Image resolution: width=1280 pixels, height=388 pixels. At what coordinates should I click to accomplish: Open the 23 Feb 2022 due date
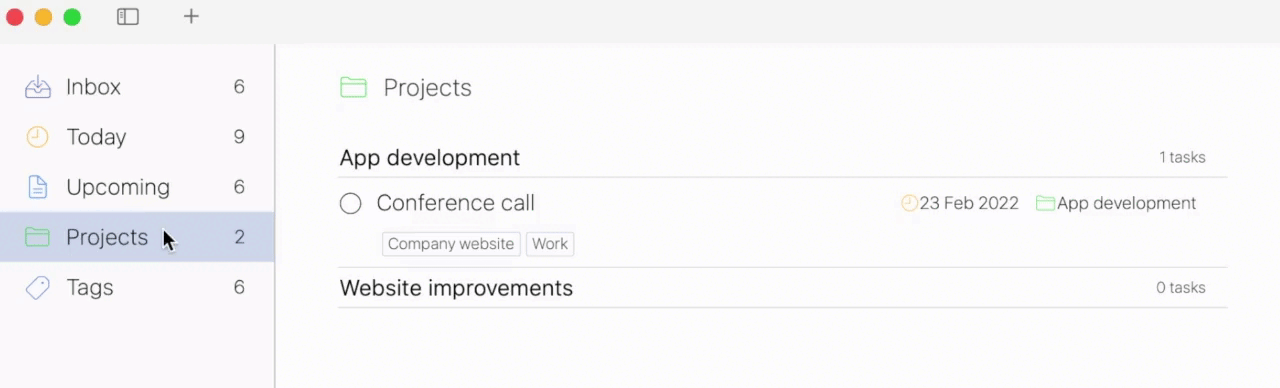[x=969, y=203]
